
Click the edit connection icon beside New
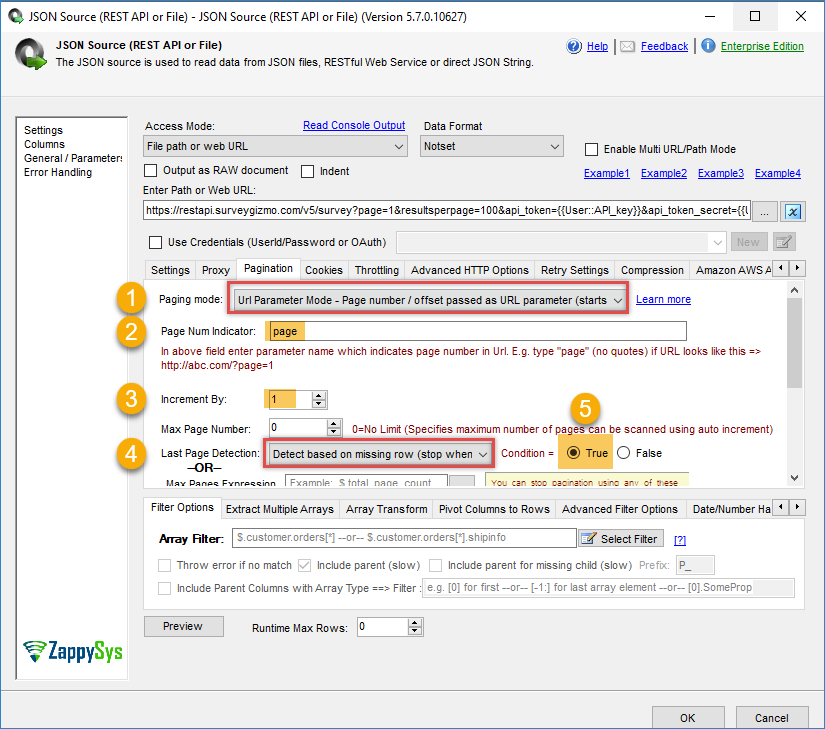pyautogui.click(x=784, y=242)
